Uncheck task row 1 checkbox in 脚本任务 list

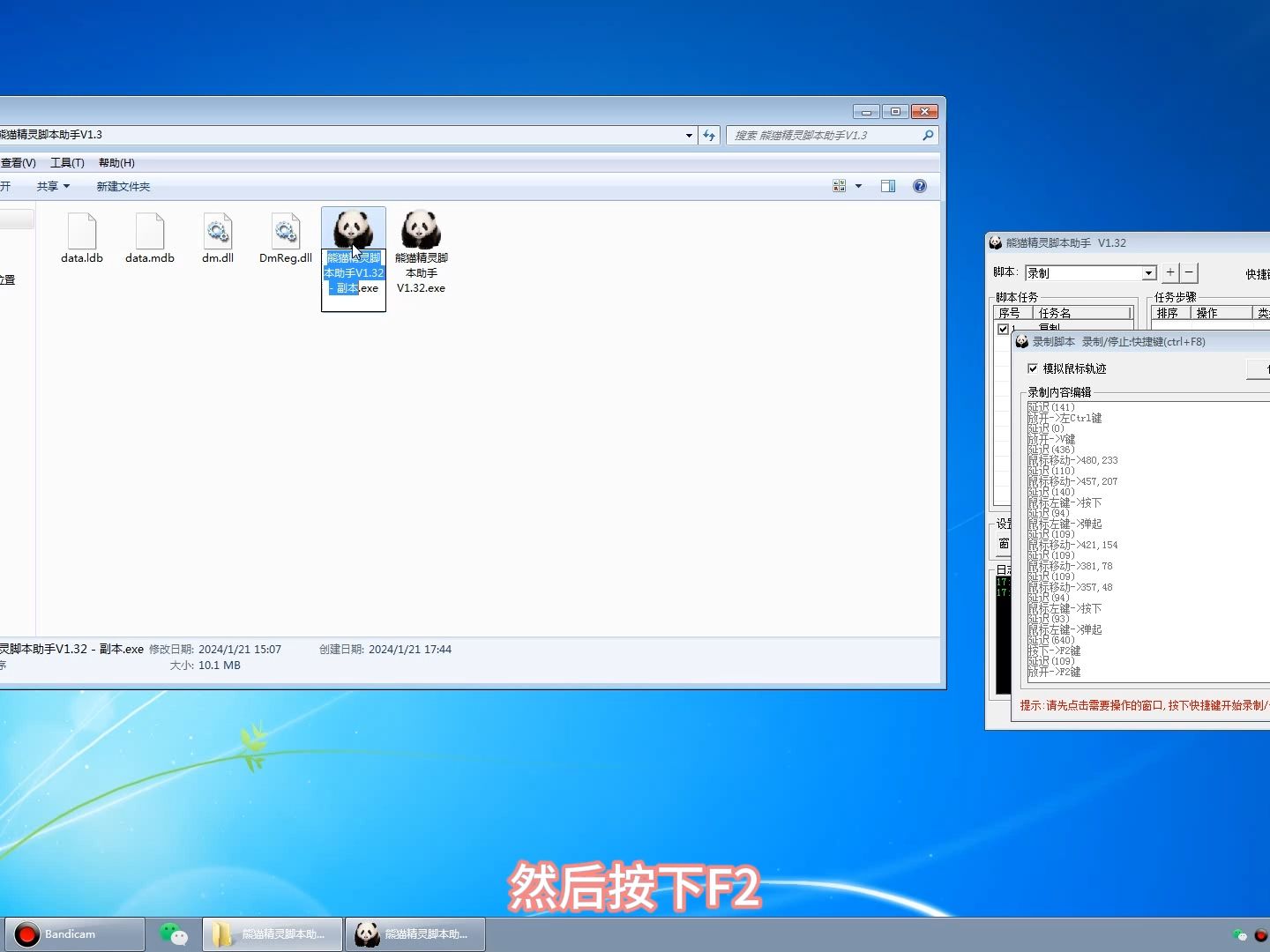click(1003, 329)
